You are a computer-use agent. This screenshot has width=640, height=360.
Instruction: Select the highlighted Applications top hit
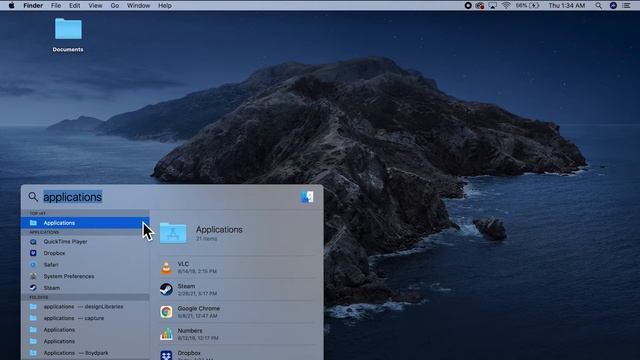(x=85, y=223)
